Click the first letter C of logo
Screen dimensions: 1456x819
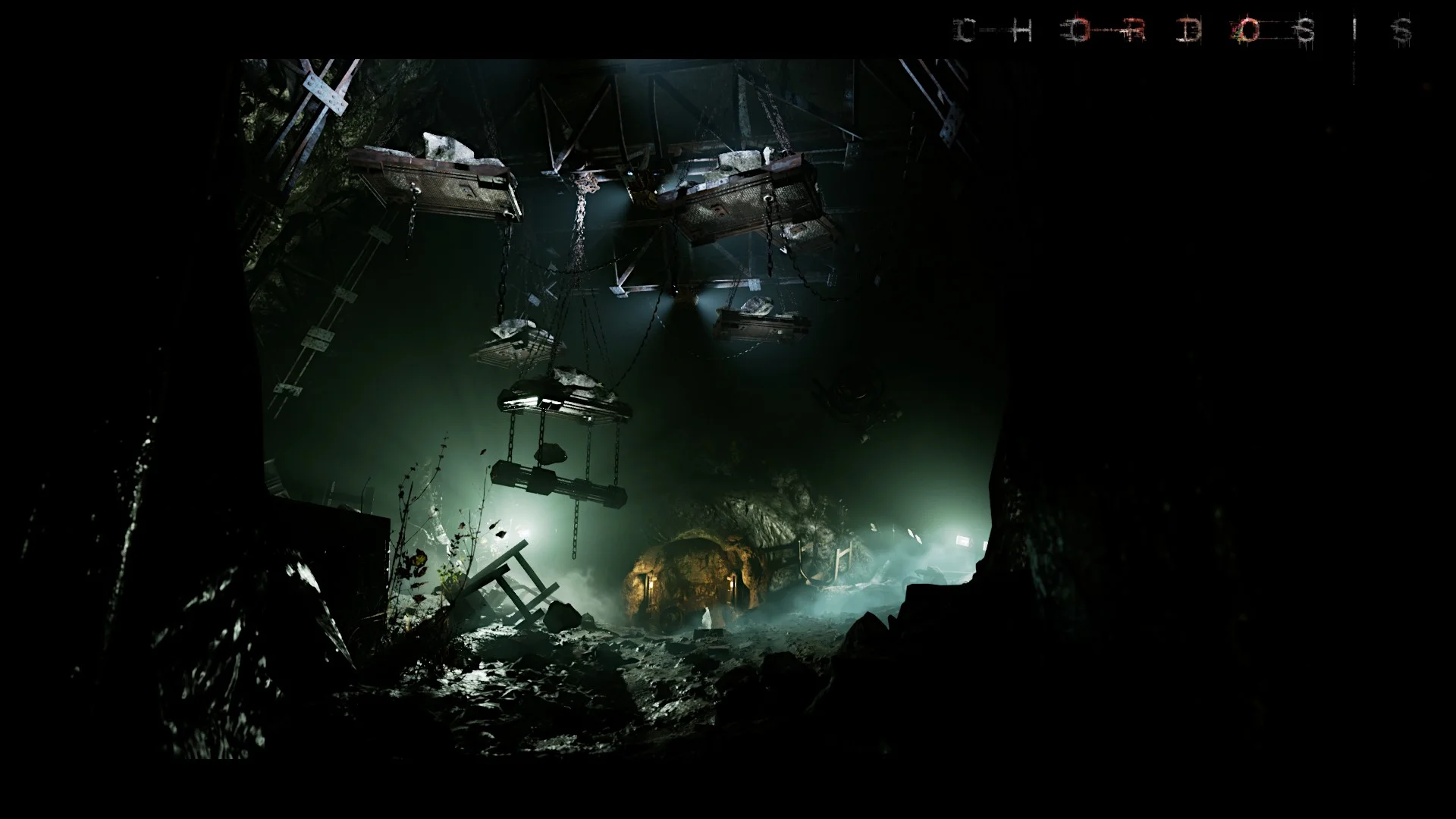pos(965,31)
